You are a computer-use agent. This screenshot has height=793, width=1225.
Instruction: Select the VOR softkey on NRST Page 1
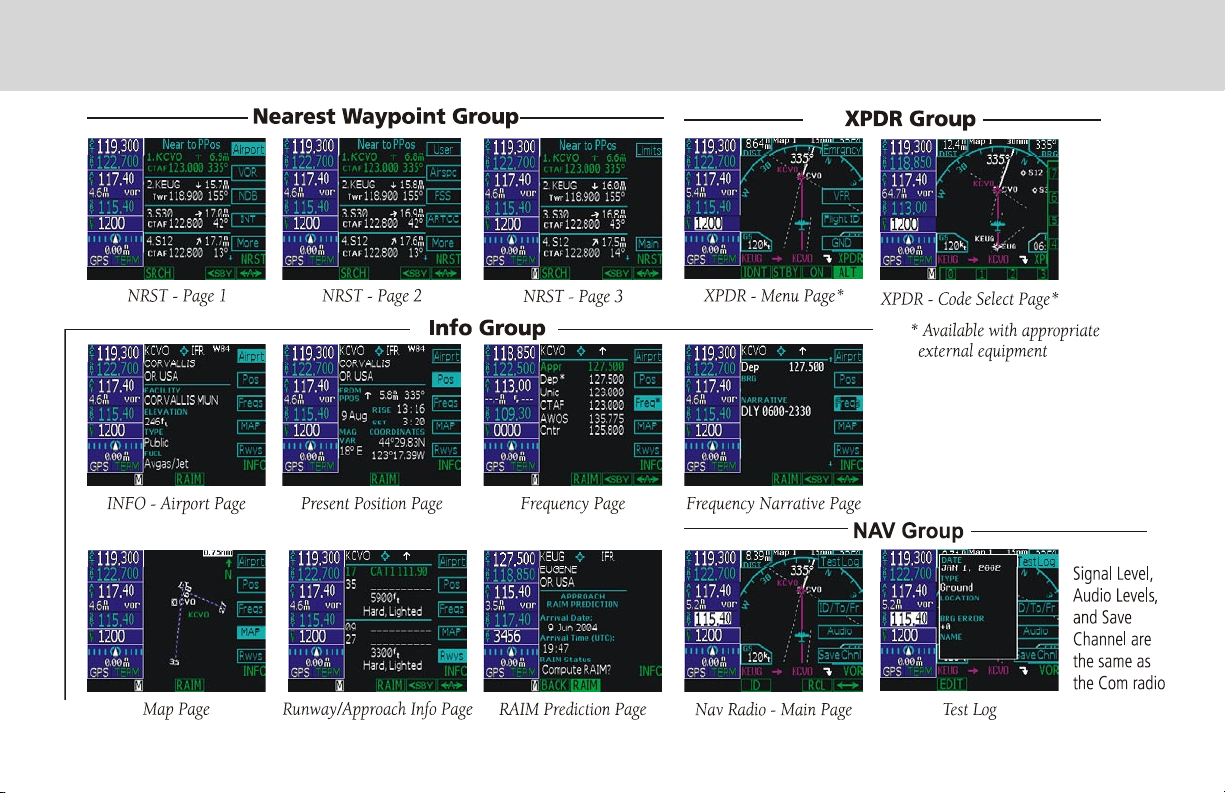[x=247, y=172]
